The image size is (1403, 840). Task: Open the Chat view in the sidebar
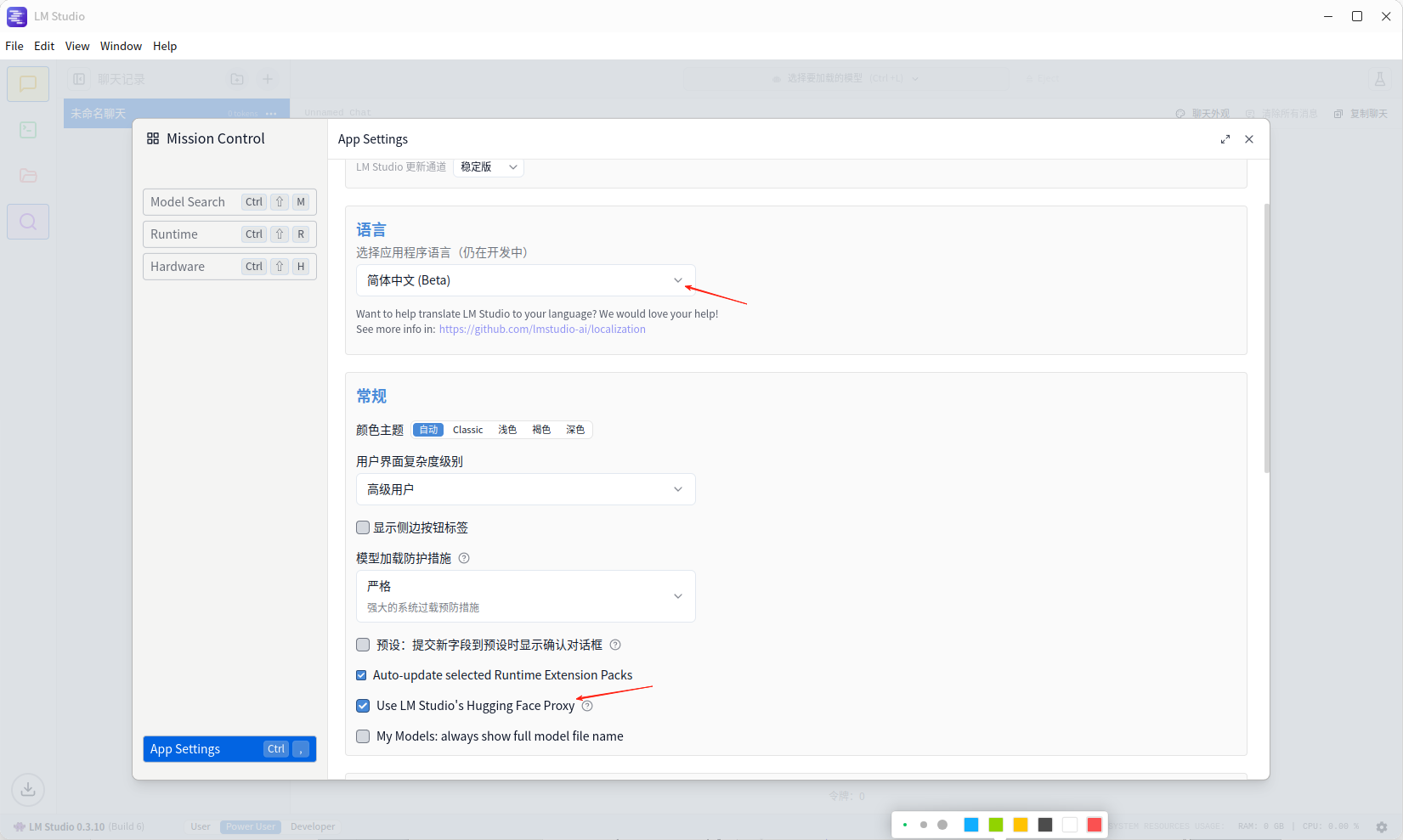(28, 84)
